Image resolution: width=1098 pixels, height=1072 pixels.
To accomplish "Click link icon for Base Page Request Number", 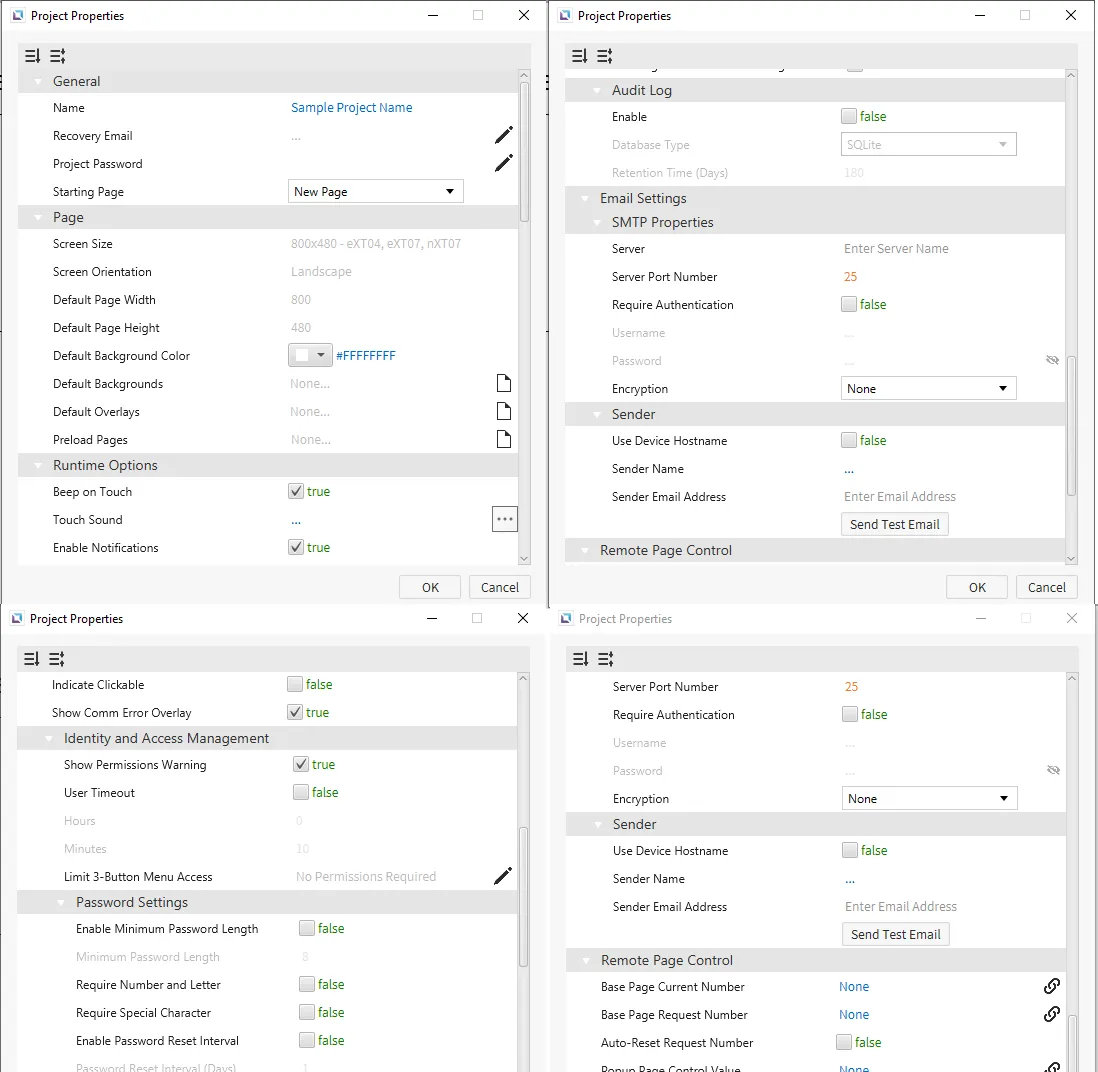I will click(1051, 1014).
